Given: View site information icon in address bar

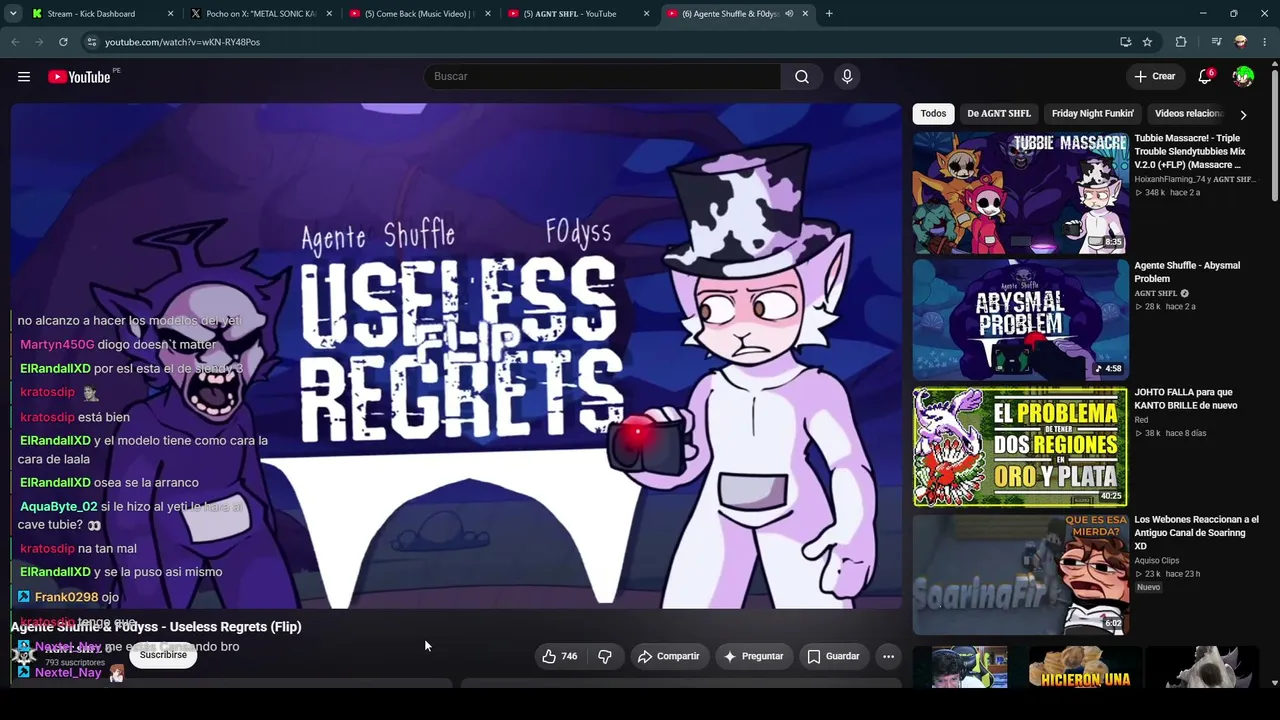Looking at the screenshot, I should click(x=91, y=42).
